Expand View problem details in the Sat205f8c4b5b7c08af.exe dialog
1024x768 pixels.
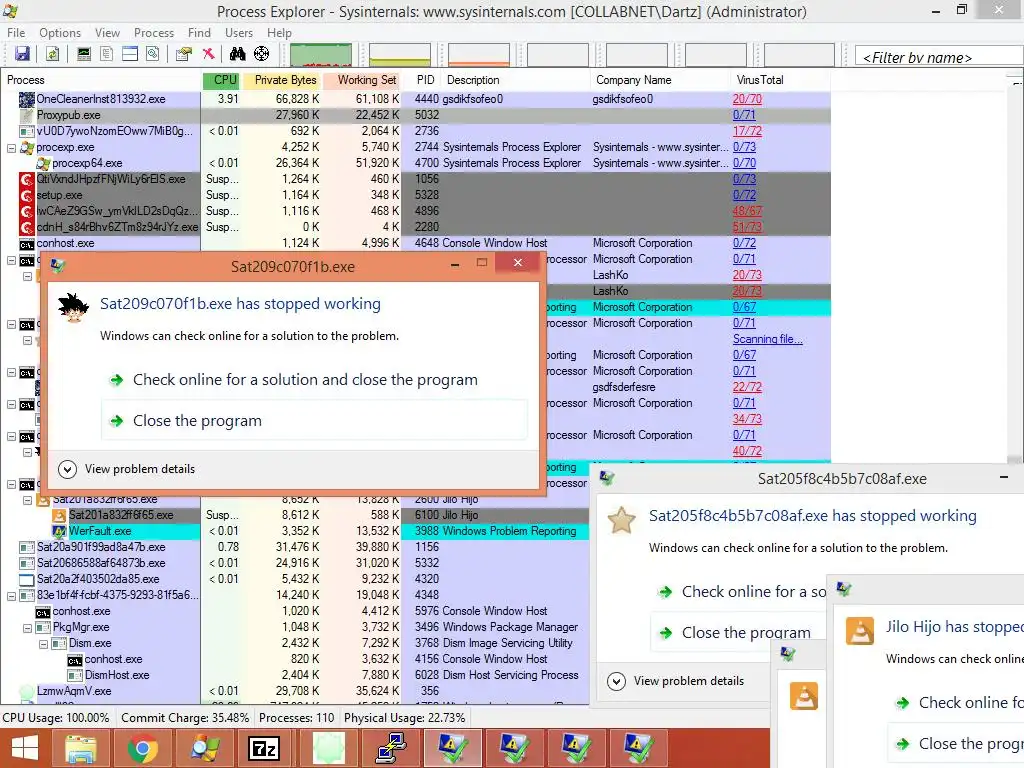point(676,681)
